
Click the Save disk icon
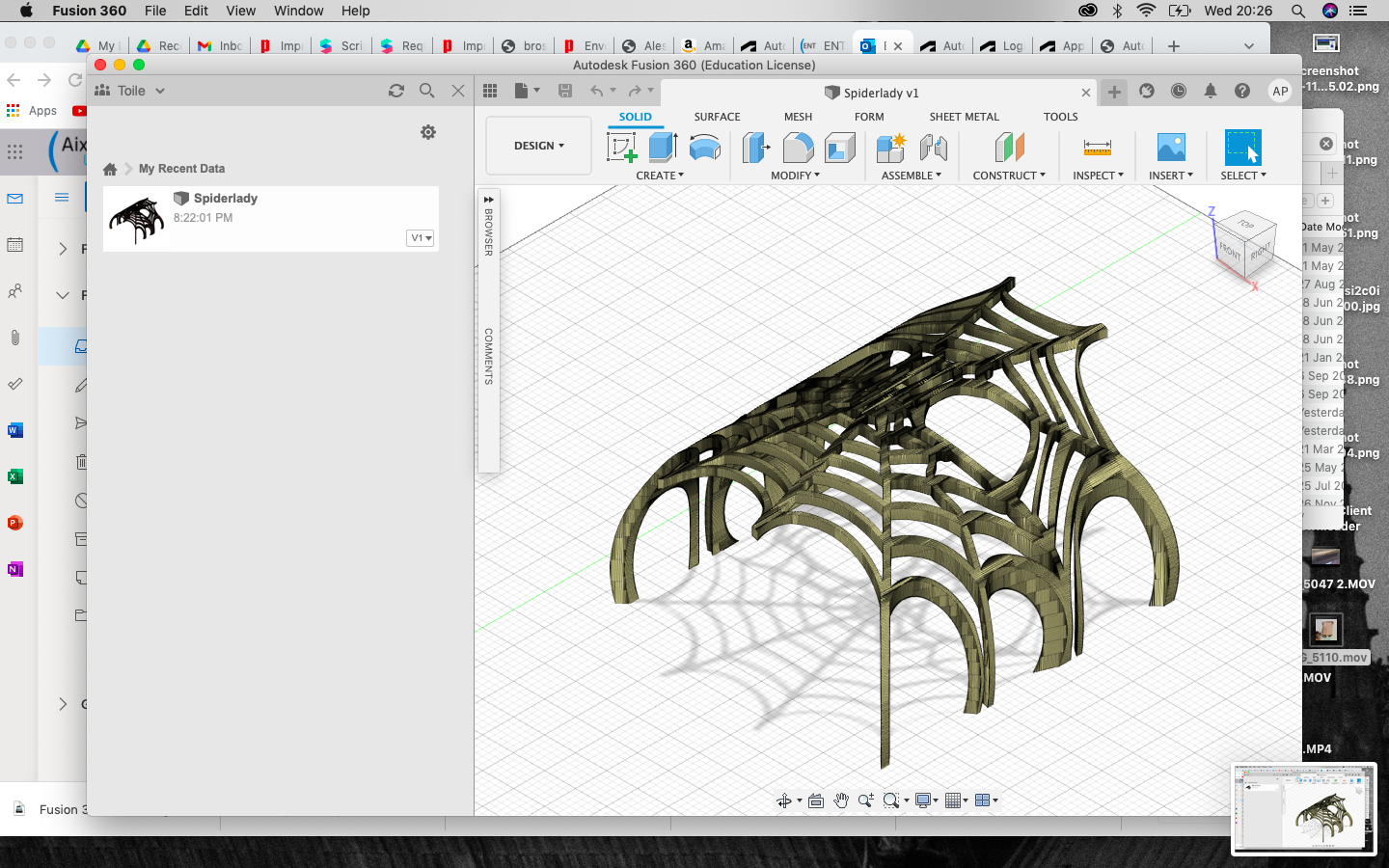pos(565,91)
